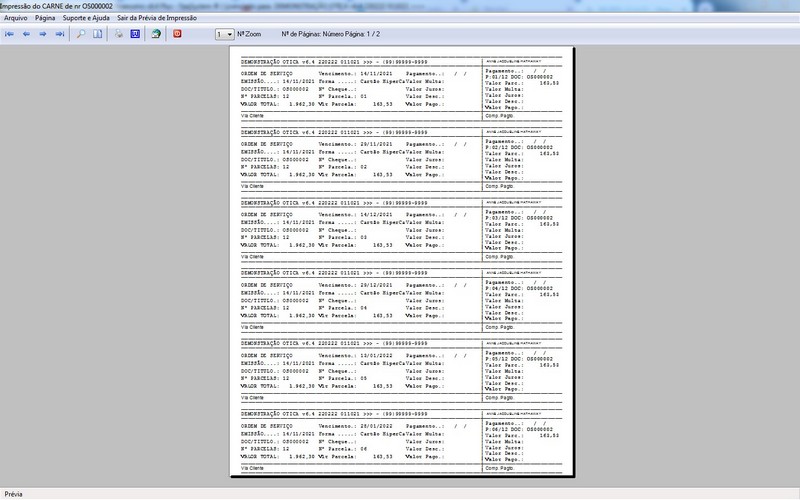
Task: Click Vencimento 28/01/2022 in the sixth slip
Action: 356,426
